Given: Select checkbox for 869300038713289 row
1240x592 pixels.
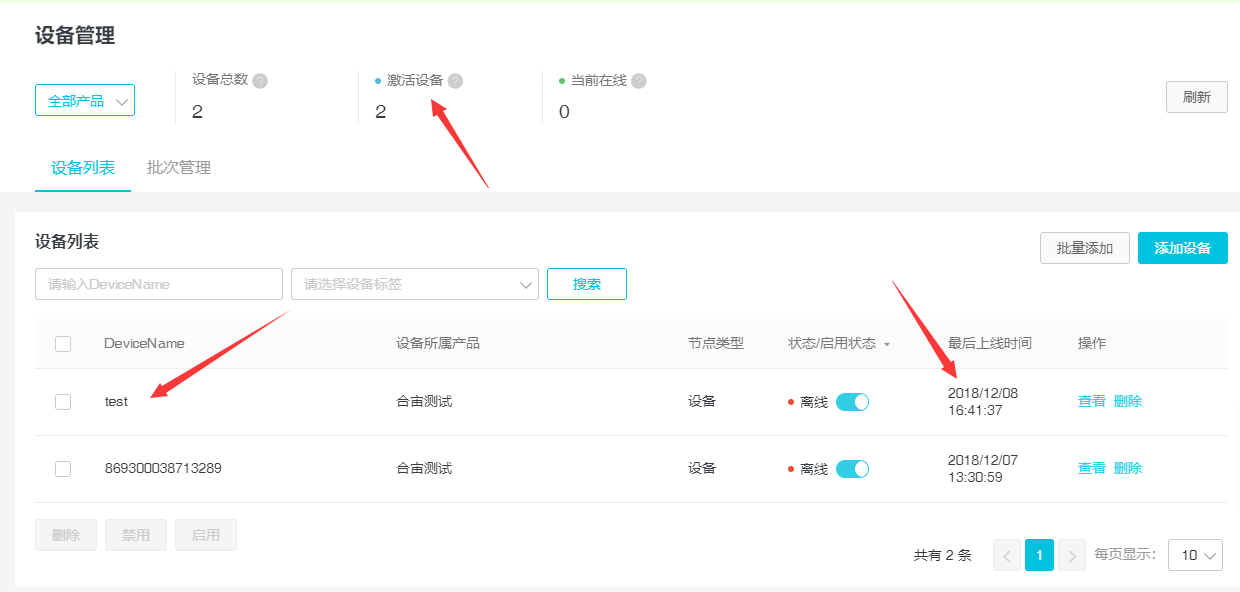Looking at the screenshot, I should 63,469.
